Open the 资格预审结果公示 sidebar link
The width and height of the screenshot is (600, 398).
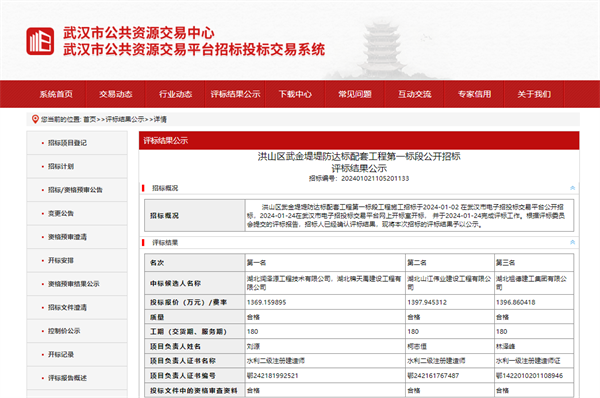click(x=74, y=284)
